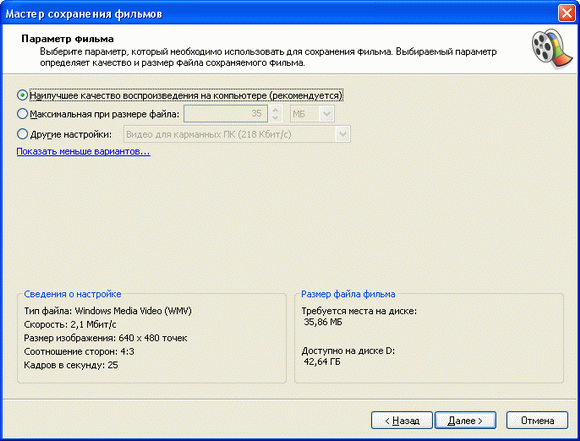Click the wizard title bar text
Image resolution: width=580 pixels, height=441 pixels.
[x=84, y=14]
